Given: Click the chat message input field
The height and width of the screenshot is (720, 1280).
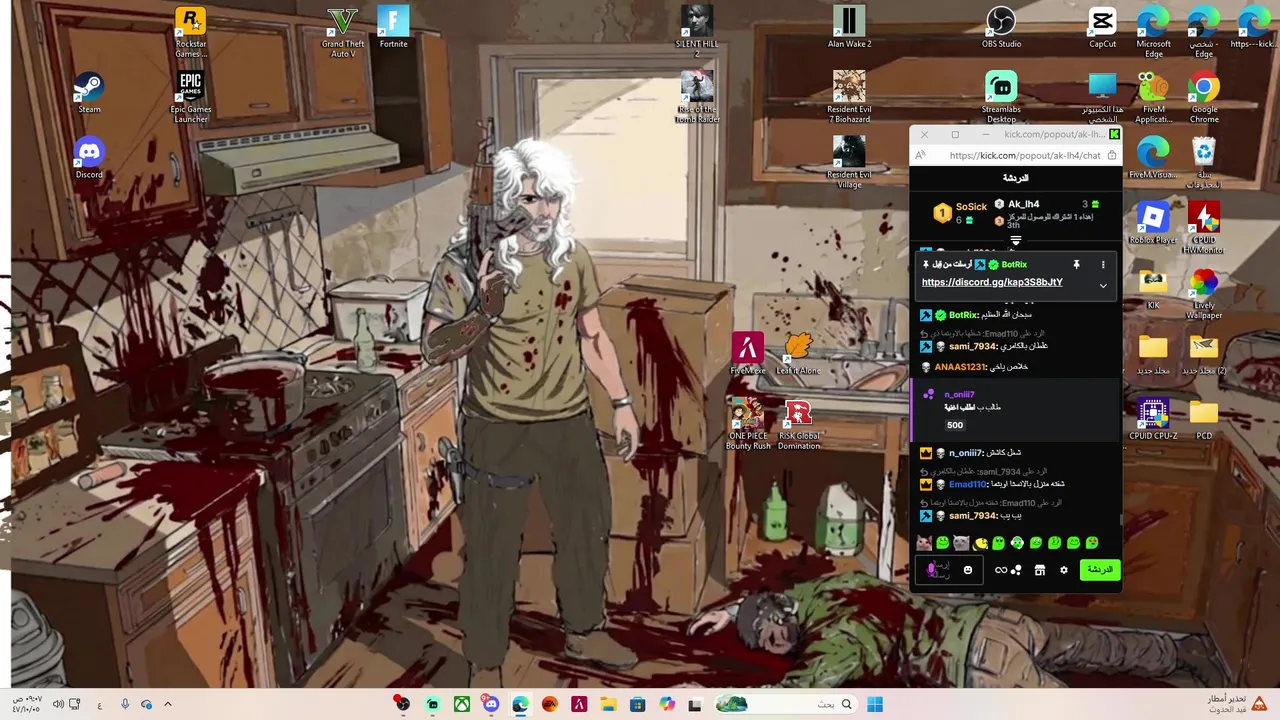Looking at the screenshot, I should (x=948, y=570).
